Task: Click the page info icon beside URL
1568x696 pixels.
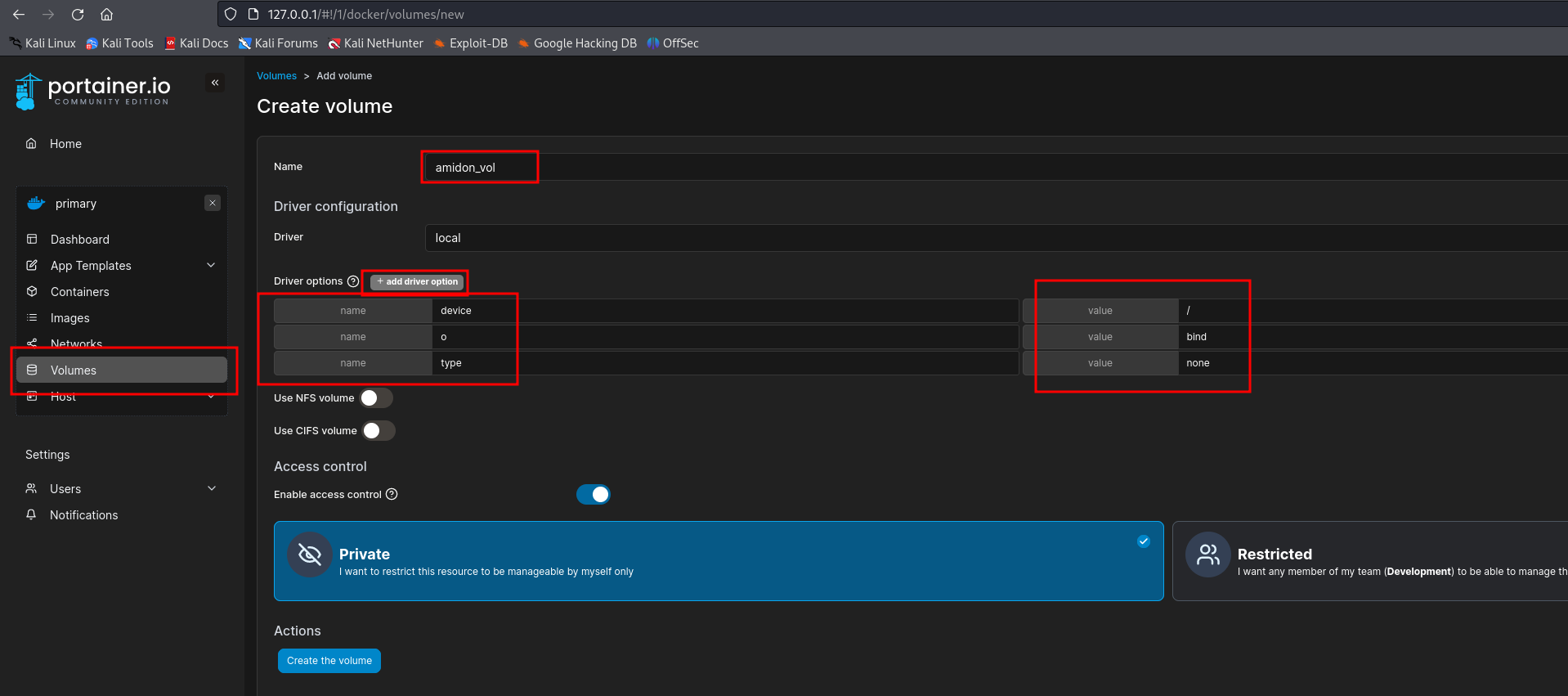Action: tap(253, 14)
